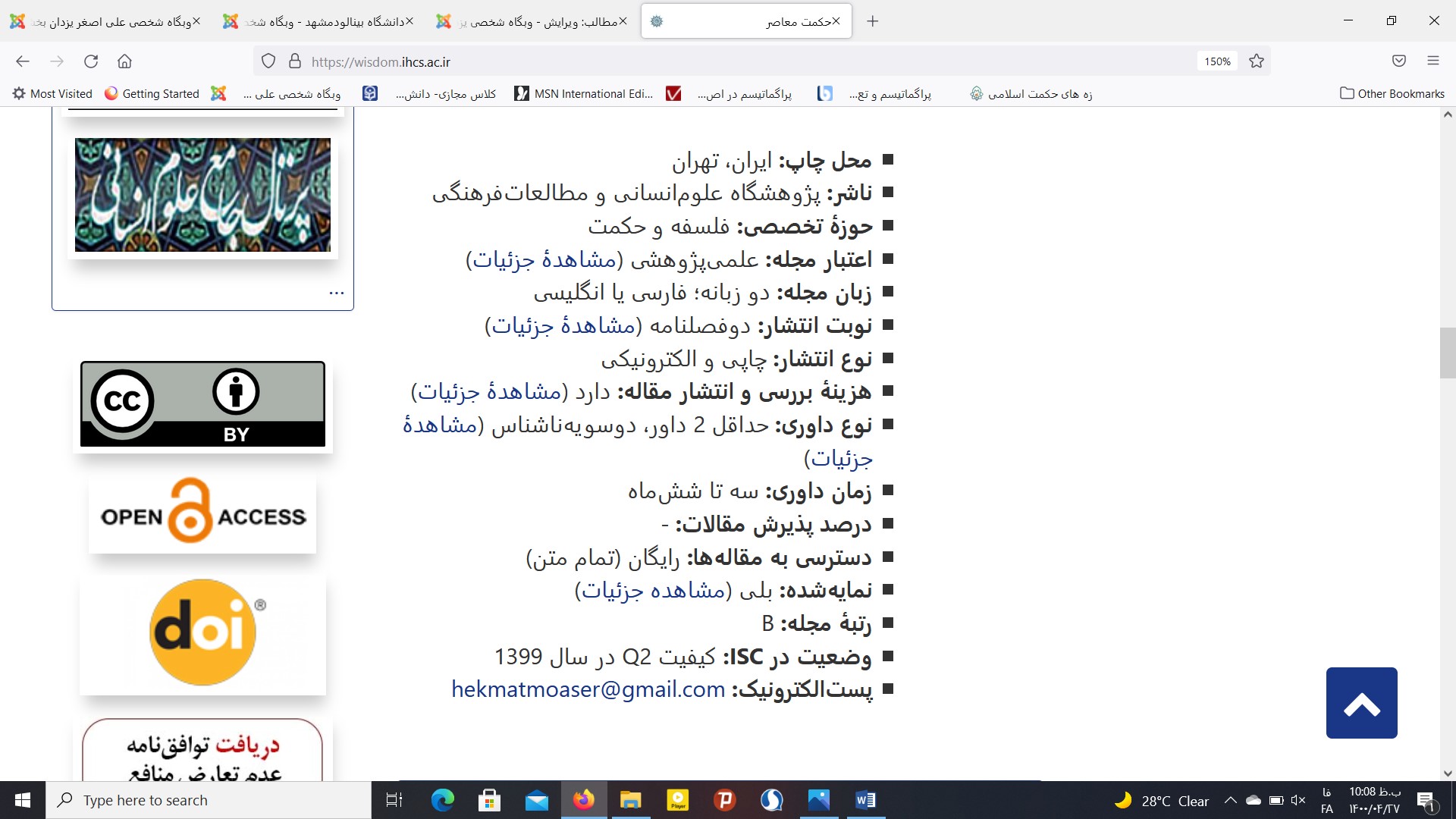Expand the '...' ellipsis under the banner image
The width and height of the screenshot is (1456, 819).
click(x=336, y=292)
